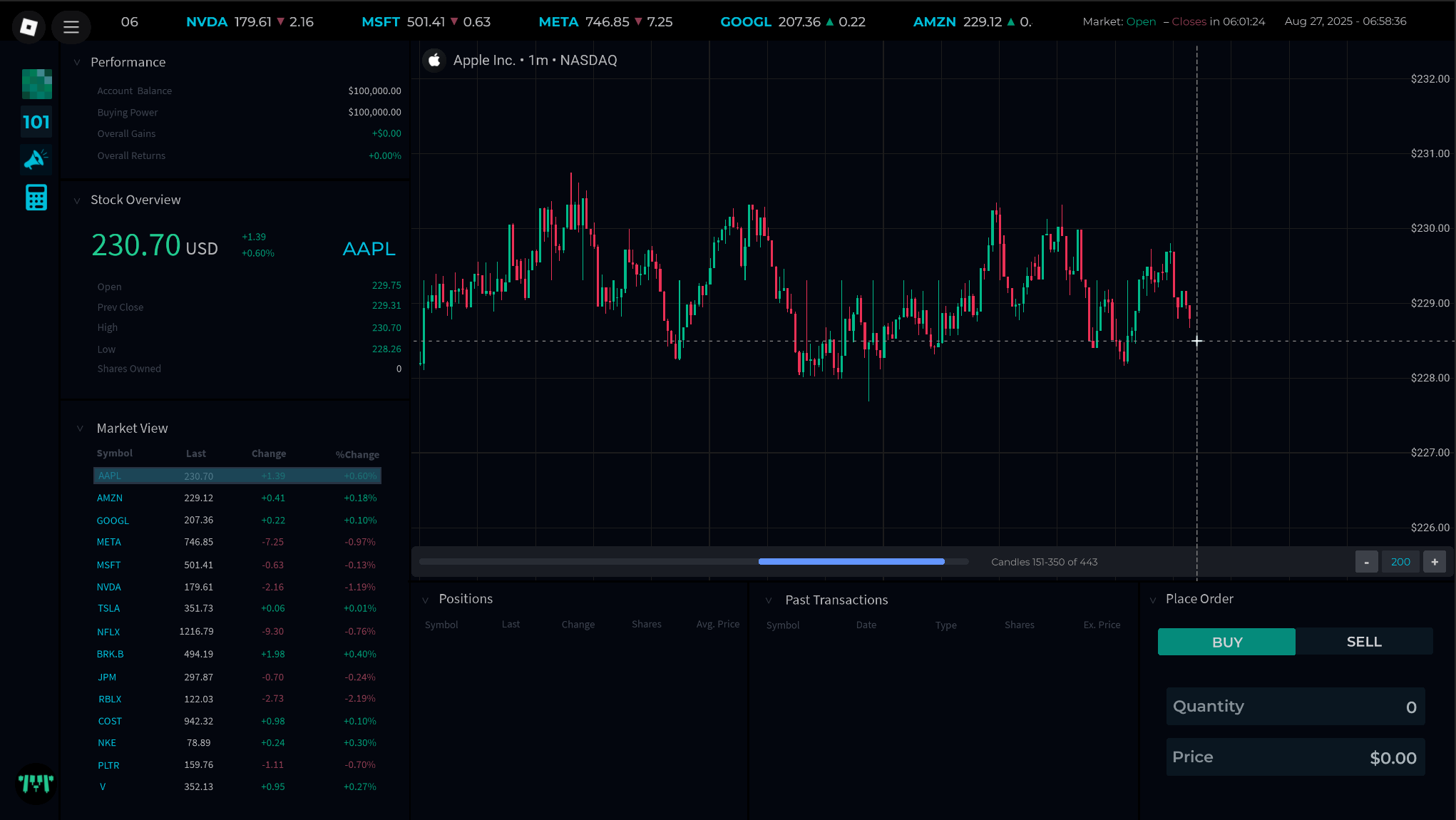
Task: Increase candle count with plus button
Action: pyautogui.click(x=1435, y=562)
